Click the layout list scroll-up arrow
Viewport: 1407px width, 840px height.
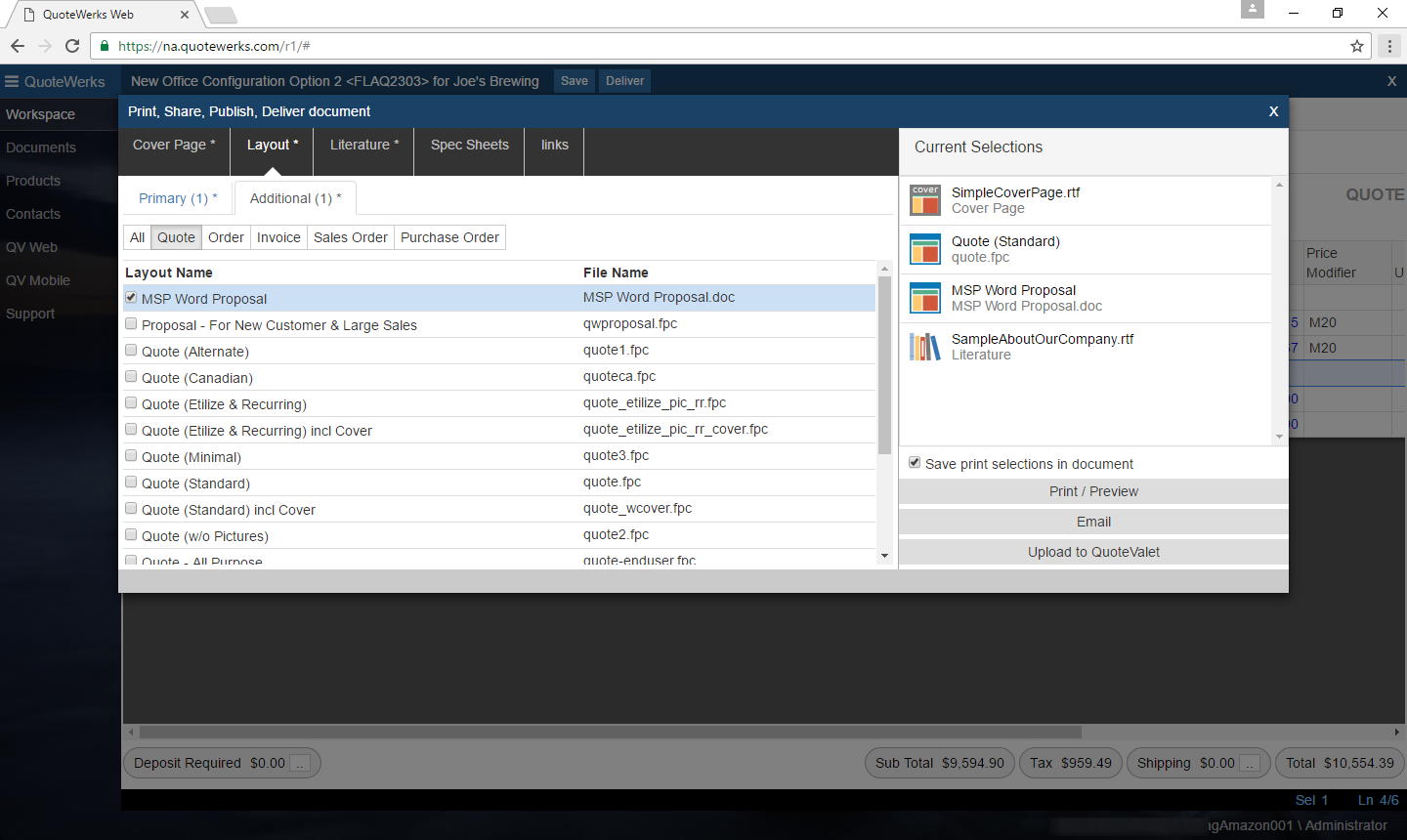pos(884,269)
